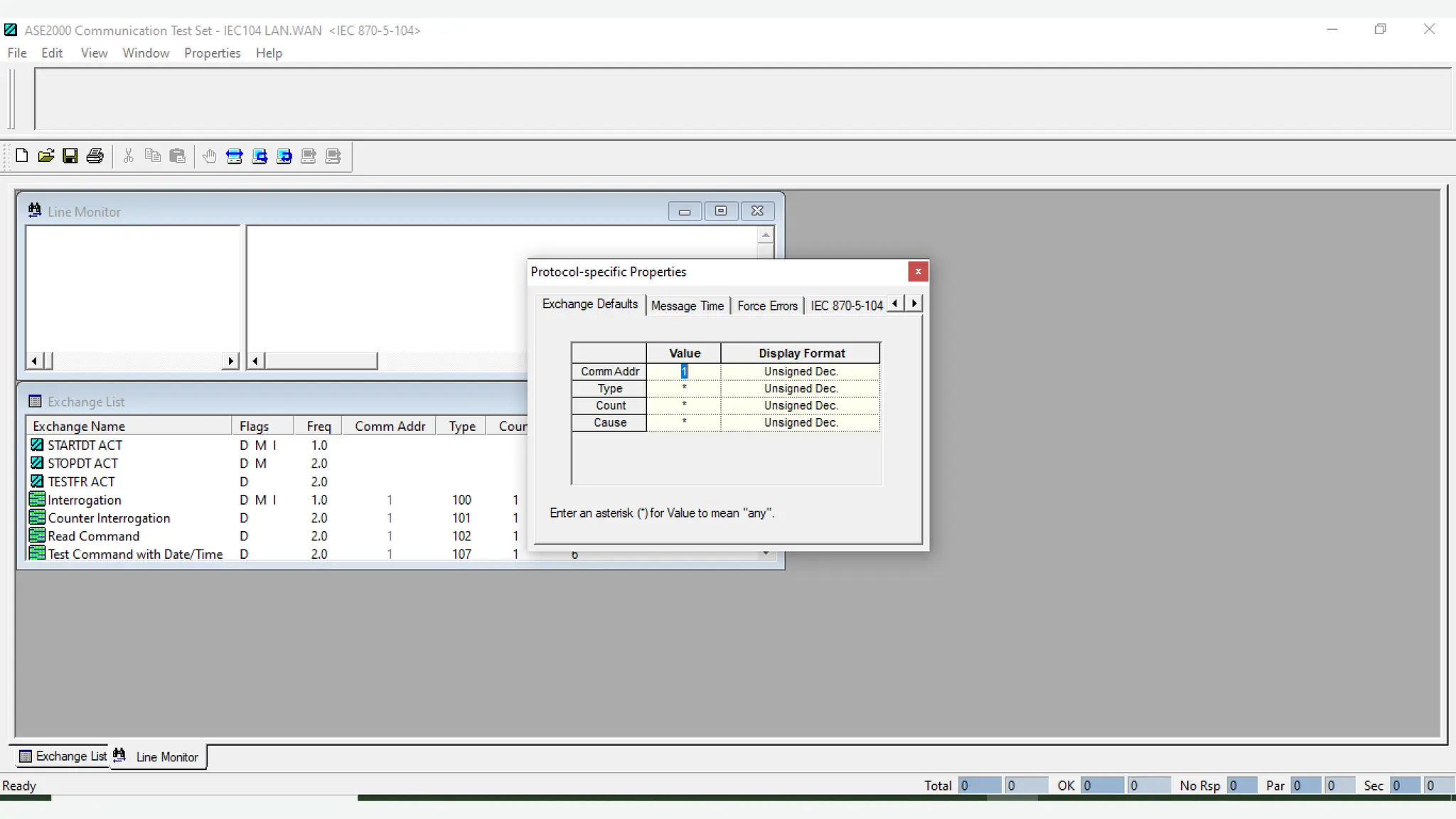1456x819 pixels.
Task: Click the Open file folder icon
Action: coord(46,156)
